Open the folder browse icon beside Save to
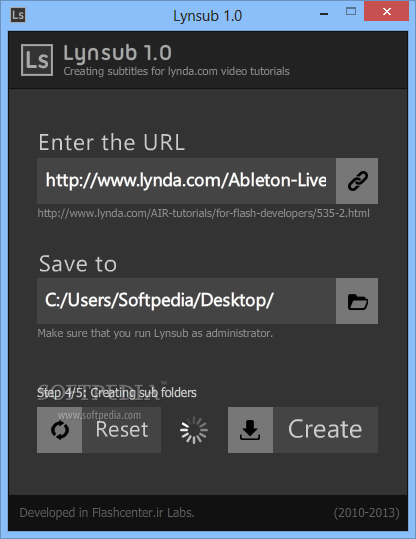This screenshot has width=416, height=539. [357, 301]
